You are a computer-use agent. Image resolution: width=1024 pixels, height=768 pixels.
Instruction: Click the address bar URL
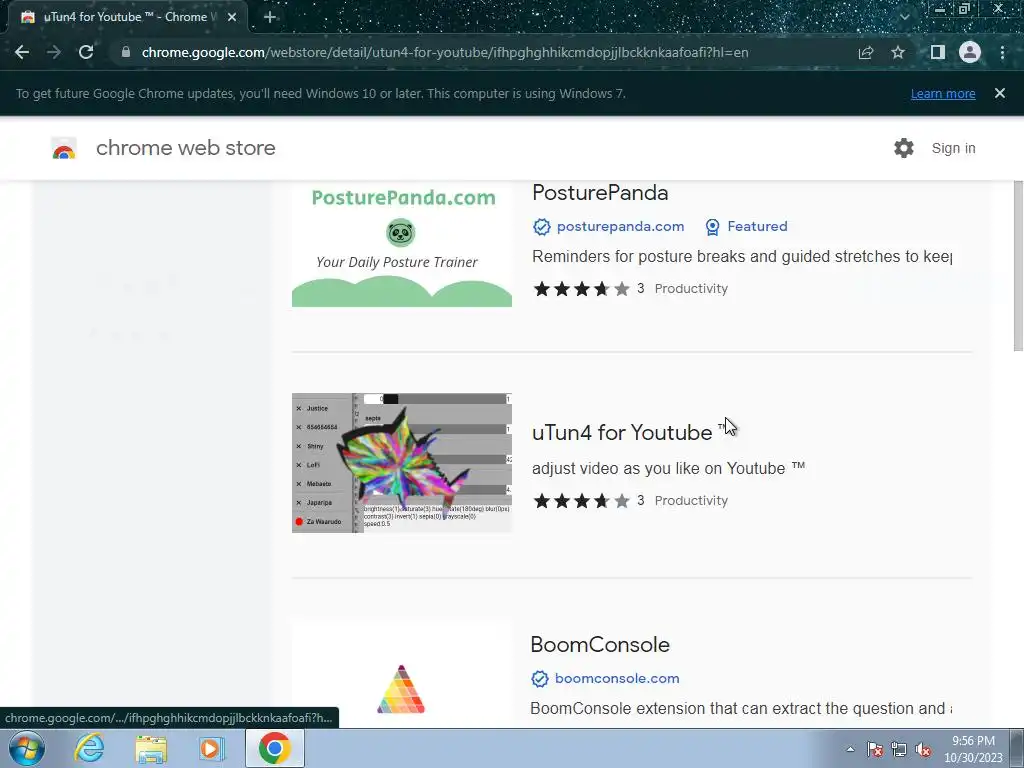[444, 52]
